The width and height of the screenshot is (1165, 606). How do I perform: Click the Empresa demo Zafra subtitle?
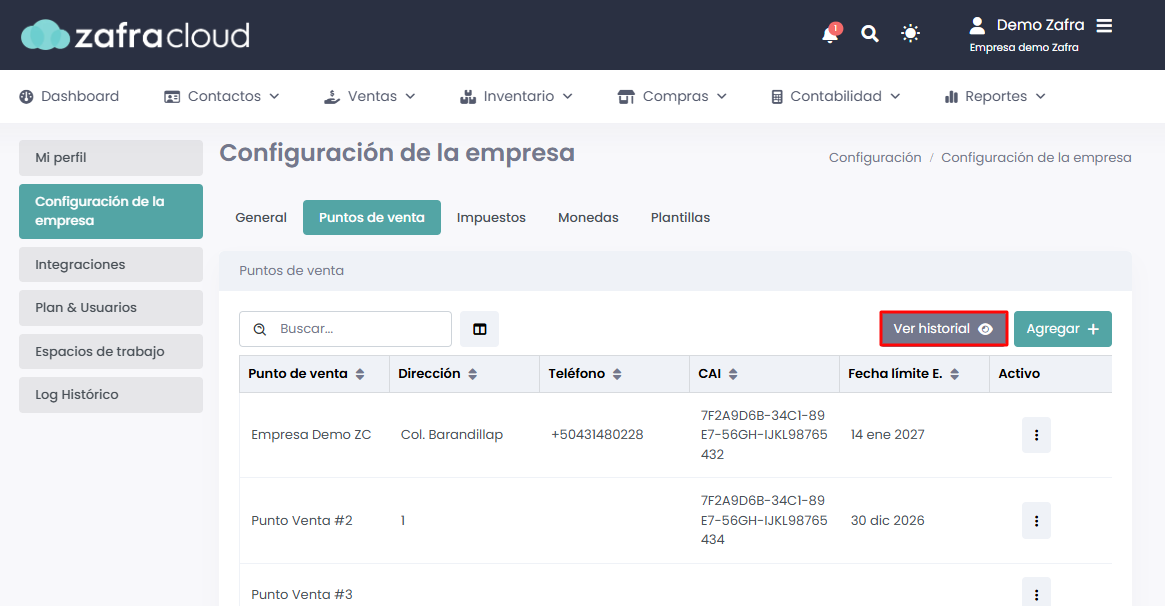tap(1024, 48)
